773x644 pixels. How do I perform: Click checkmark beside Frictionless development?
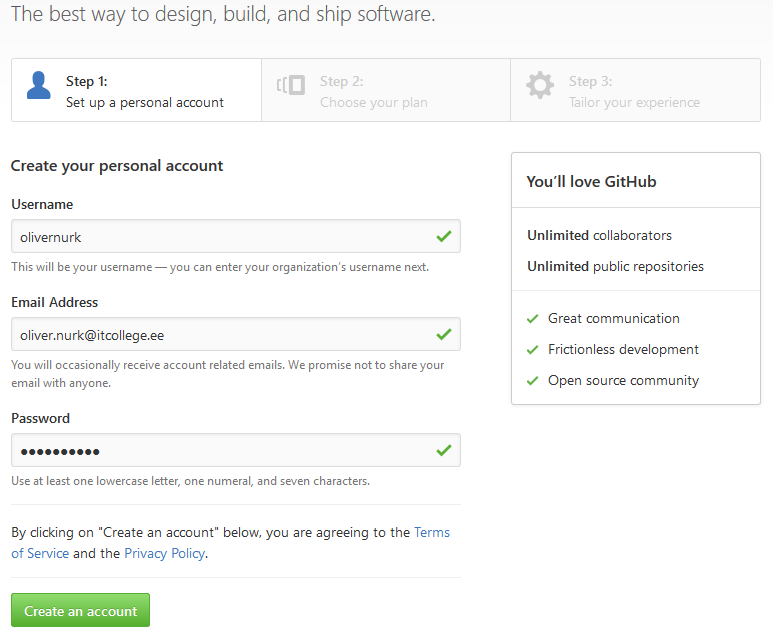pyautogui.click(x=532, y=350)
